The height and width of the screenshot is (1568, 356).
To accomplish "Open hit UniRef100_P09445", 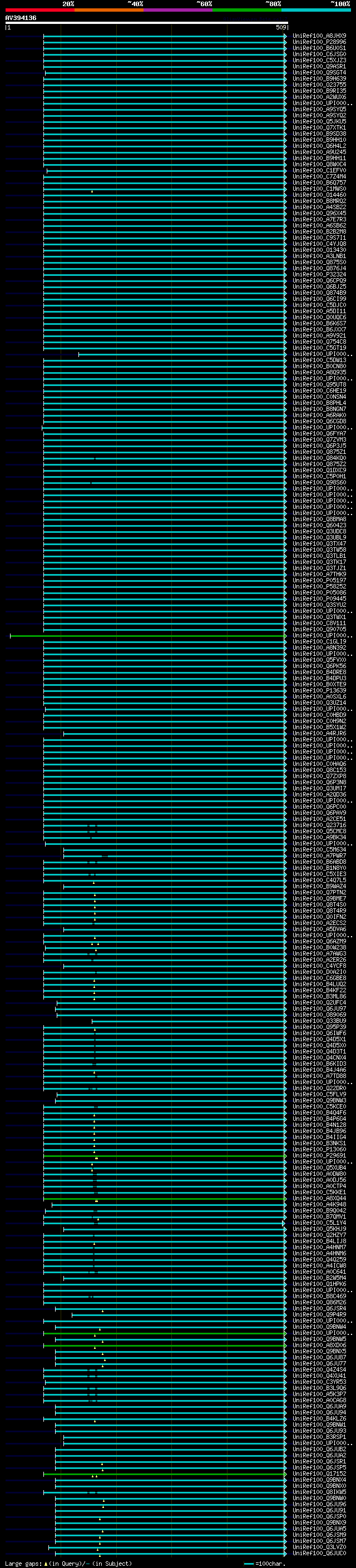I will click(x=319, y=598).
